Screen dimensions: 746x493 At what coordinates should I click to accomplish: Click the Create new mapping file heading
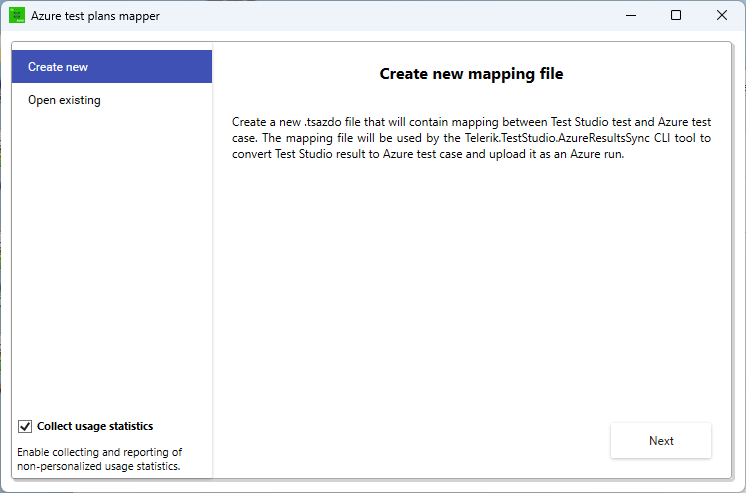pyautogui.click(x=471, y=74)
